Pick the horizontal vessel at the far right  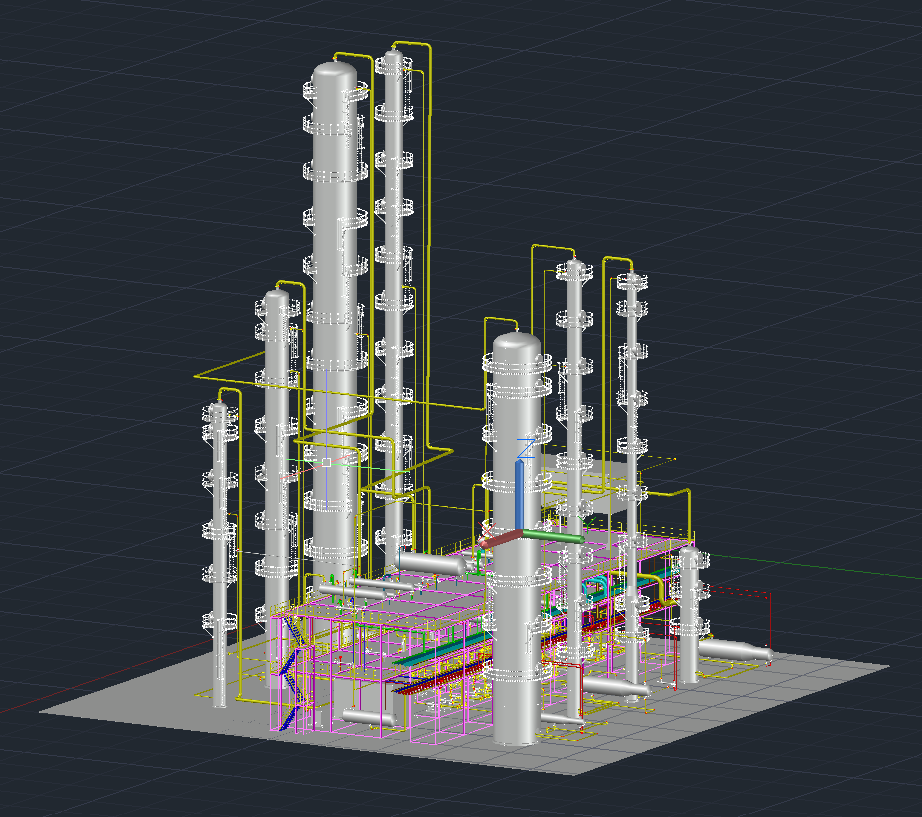point(734,651)
